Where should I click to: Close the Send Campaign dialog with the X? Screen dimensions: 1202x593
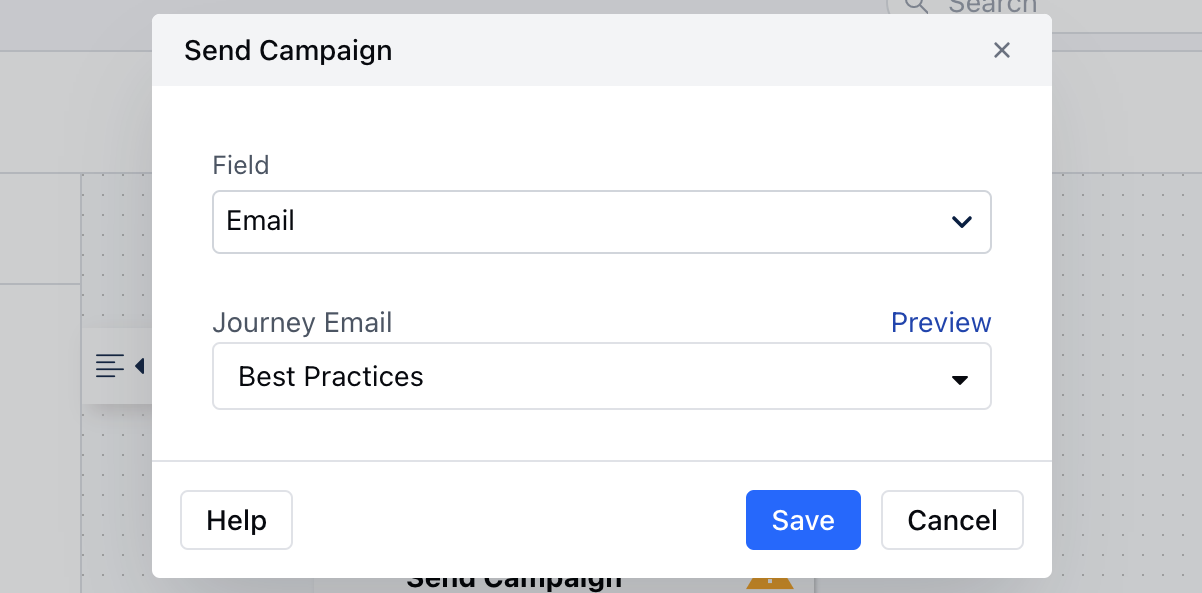pos(1002,50)
